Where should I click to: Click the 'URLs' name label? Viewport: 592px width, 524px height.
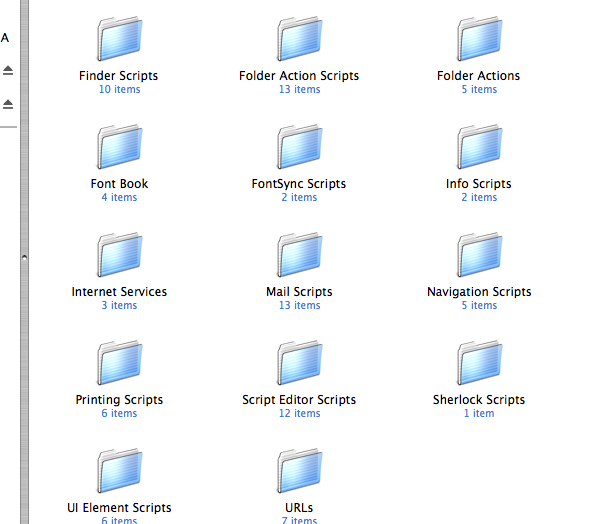click(x=299, y=508)
